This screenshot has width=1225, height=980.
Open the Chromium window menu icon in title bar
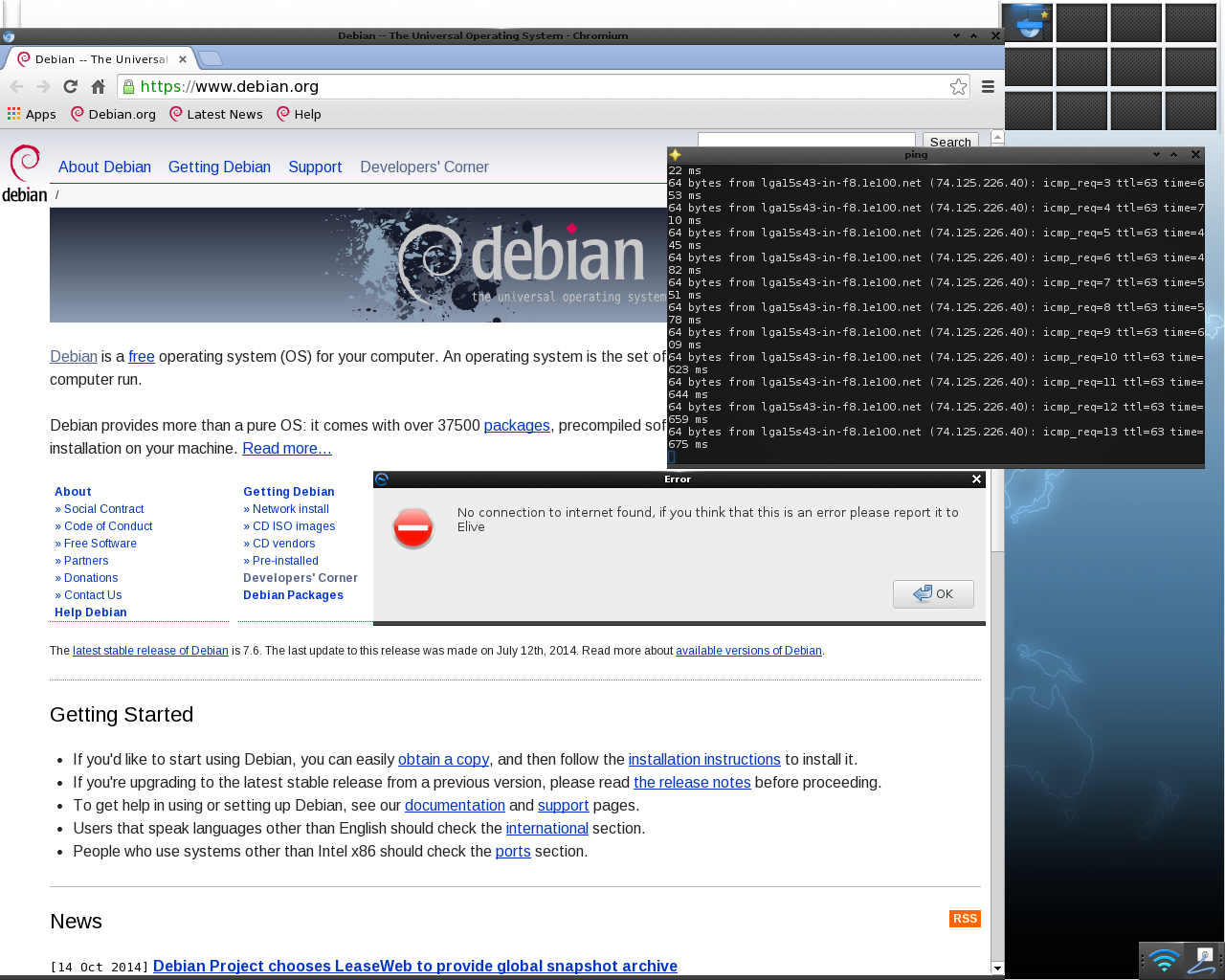pyautogui.click(x=9, y=36)
